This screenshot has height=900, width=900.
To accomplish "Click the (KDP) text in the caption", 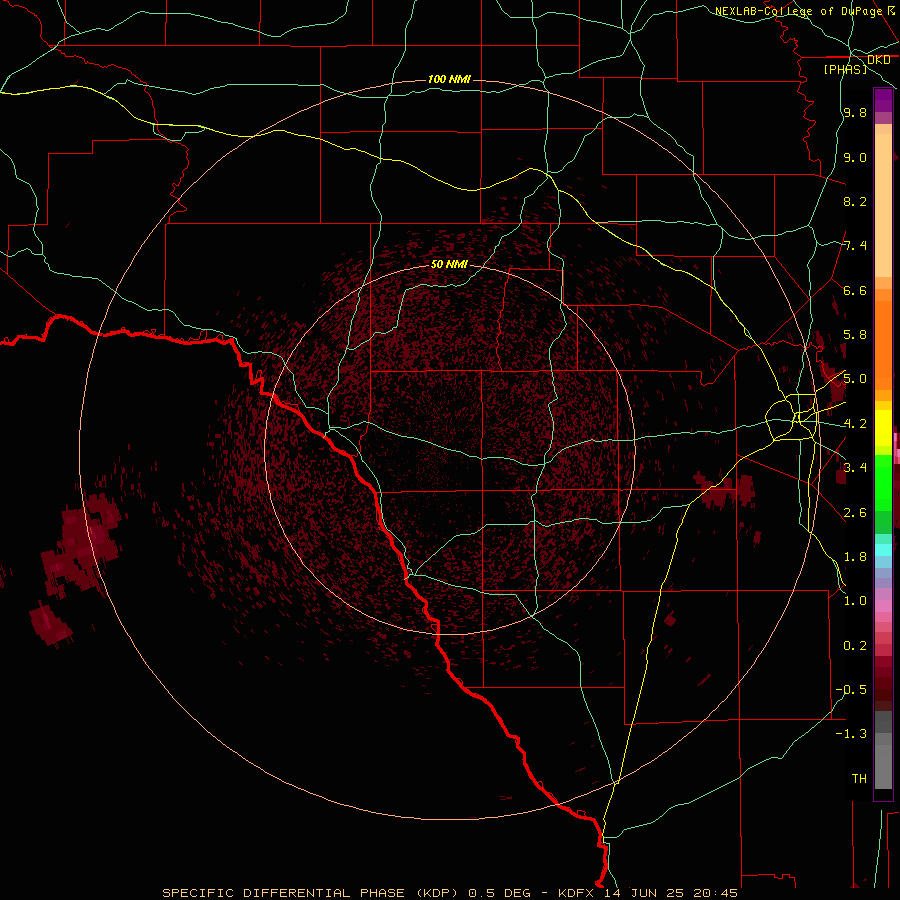I will click(437, 893).
